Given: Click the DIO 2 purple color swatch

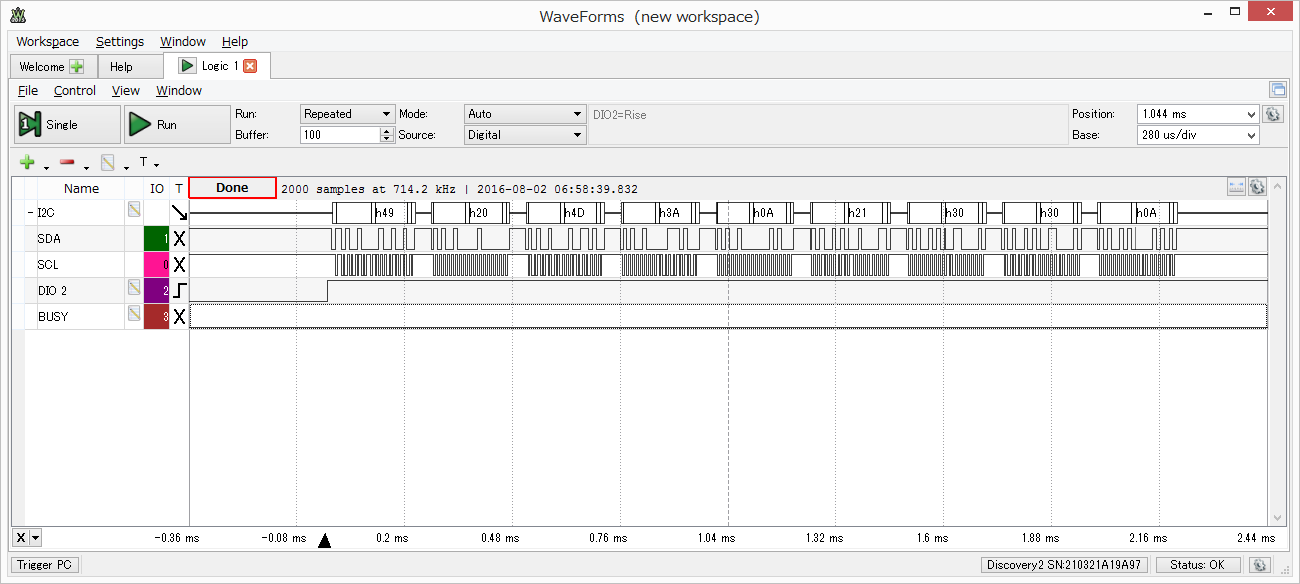Looking at the screenshot, I should coord(157,290).
